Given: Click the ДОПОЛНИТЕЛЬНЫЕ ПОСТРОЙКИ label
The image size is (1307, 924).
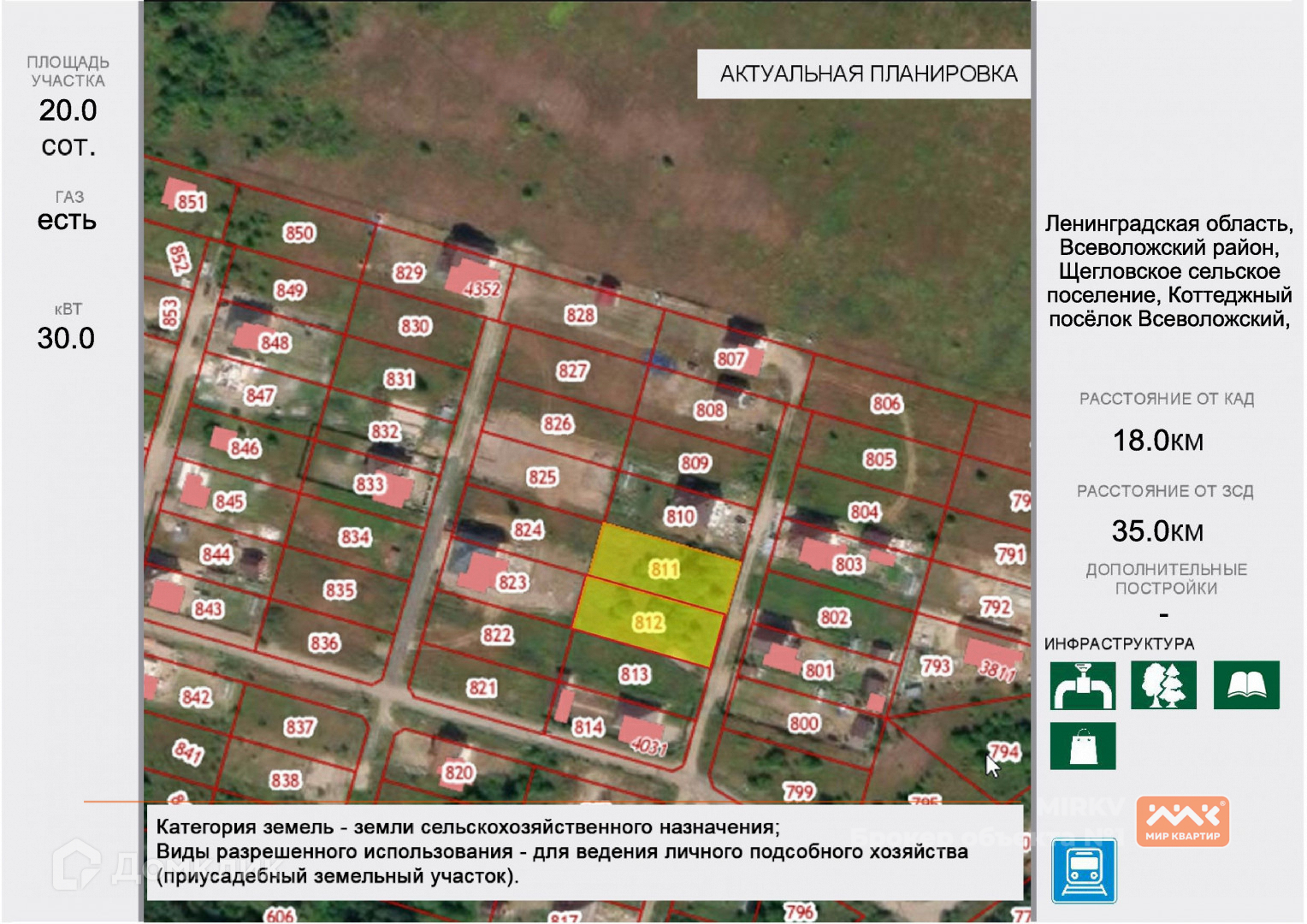Looking at the screenshot, I should (x=1167, y=578).
